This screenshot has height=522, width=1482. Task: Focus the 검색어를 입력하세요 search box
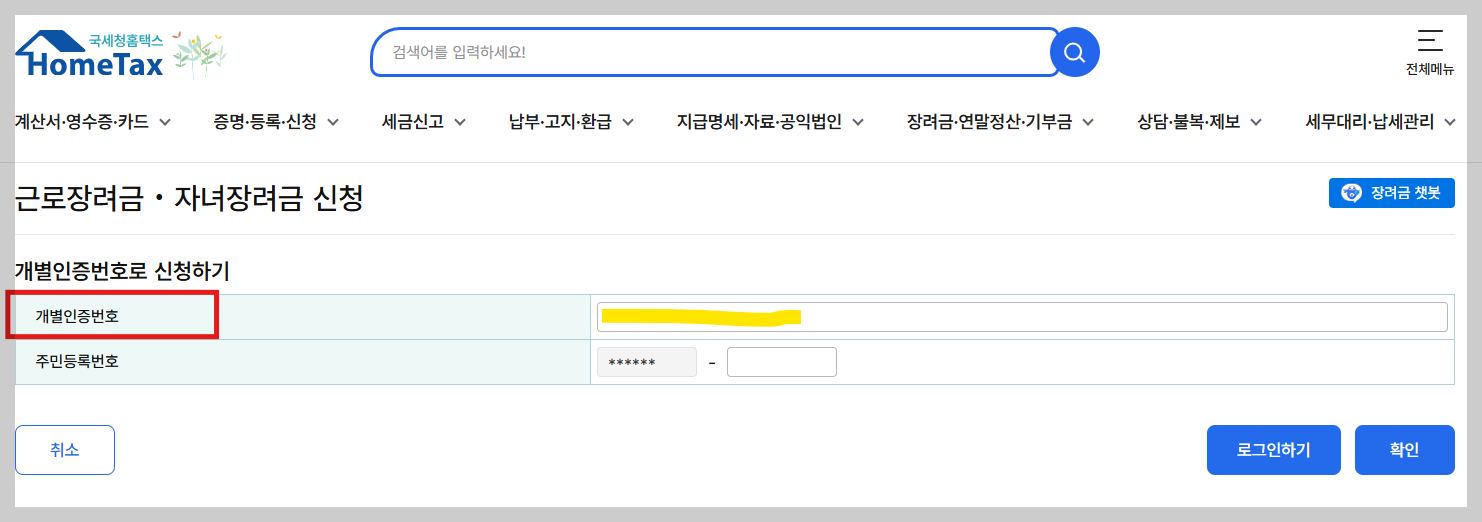pos(714,52)
